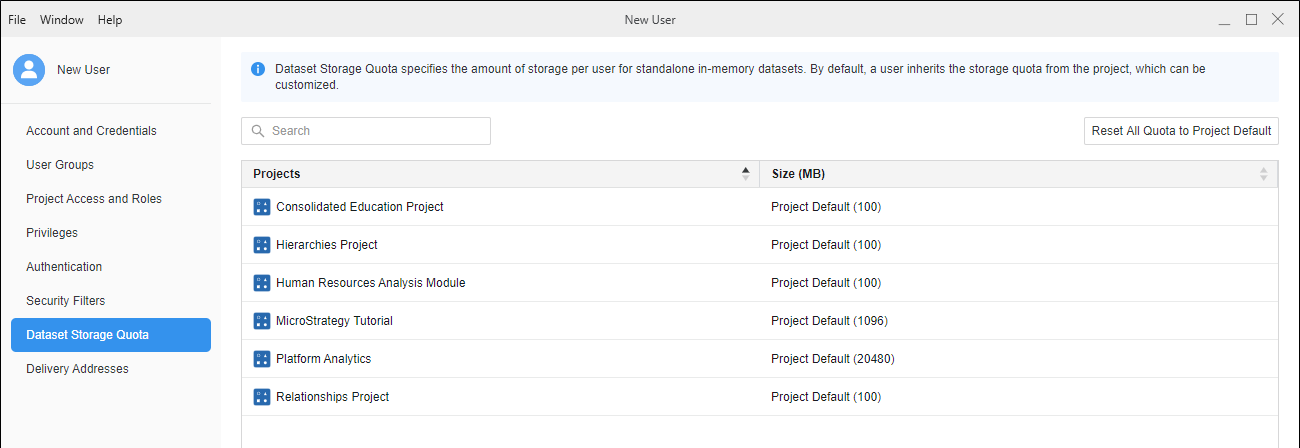Image resolution: width=1300 pixels, height=448 pixels.
Task: Click the Platform Analytics project icon
Action: click(262, 359)
